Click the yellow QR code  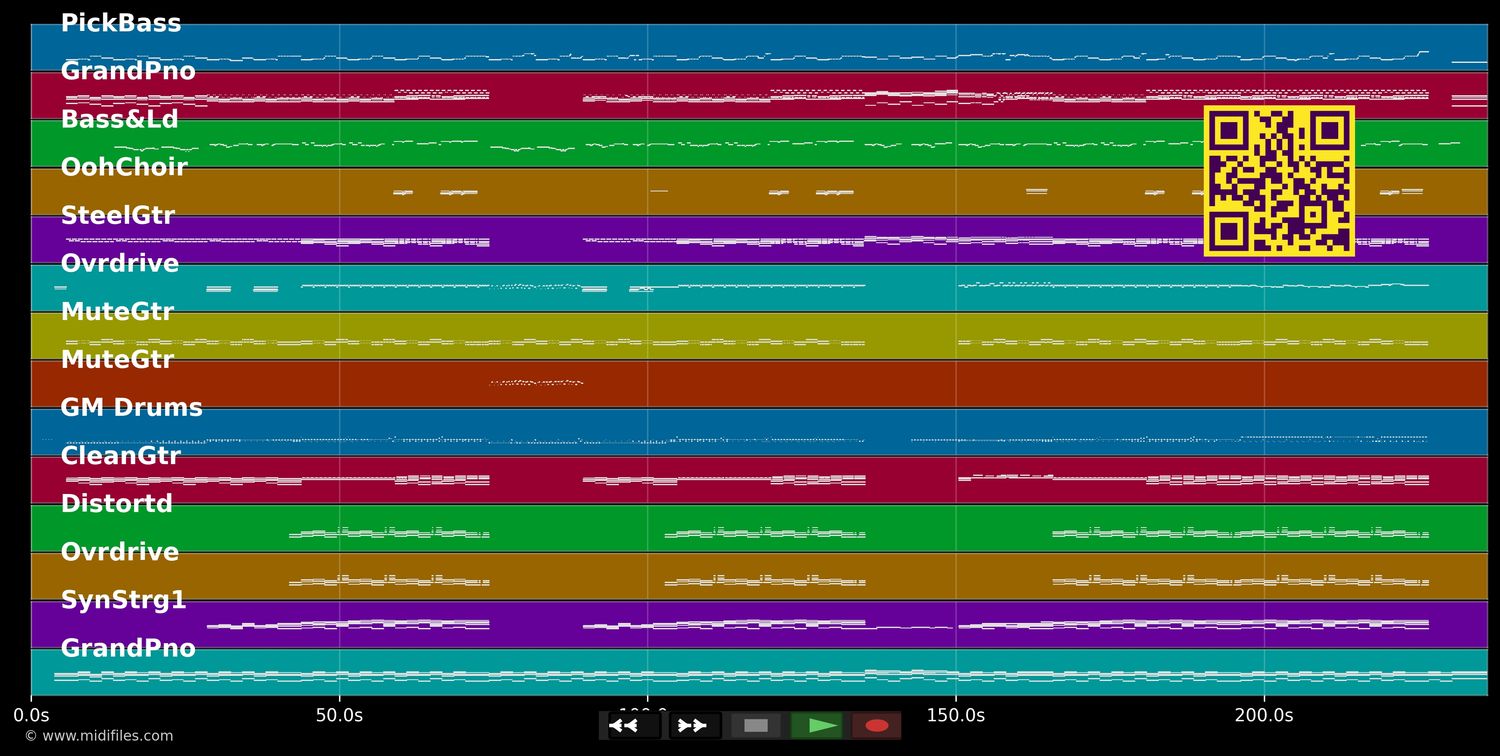[1280, 180]
